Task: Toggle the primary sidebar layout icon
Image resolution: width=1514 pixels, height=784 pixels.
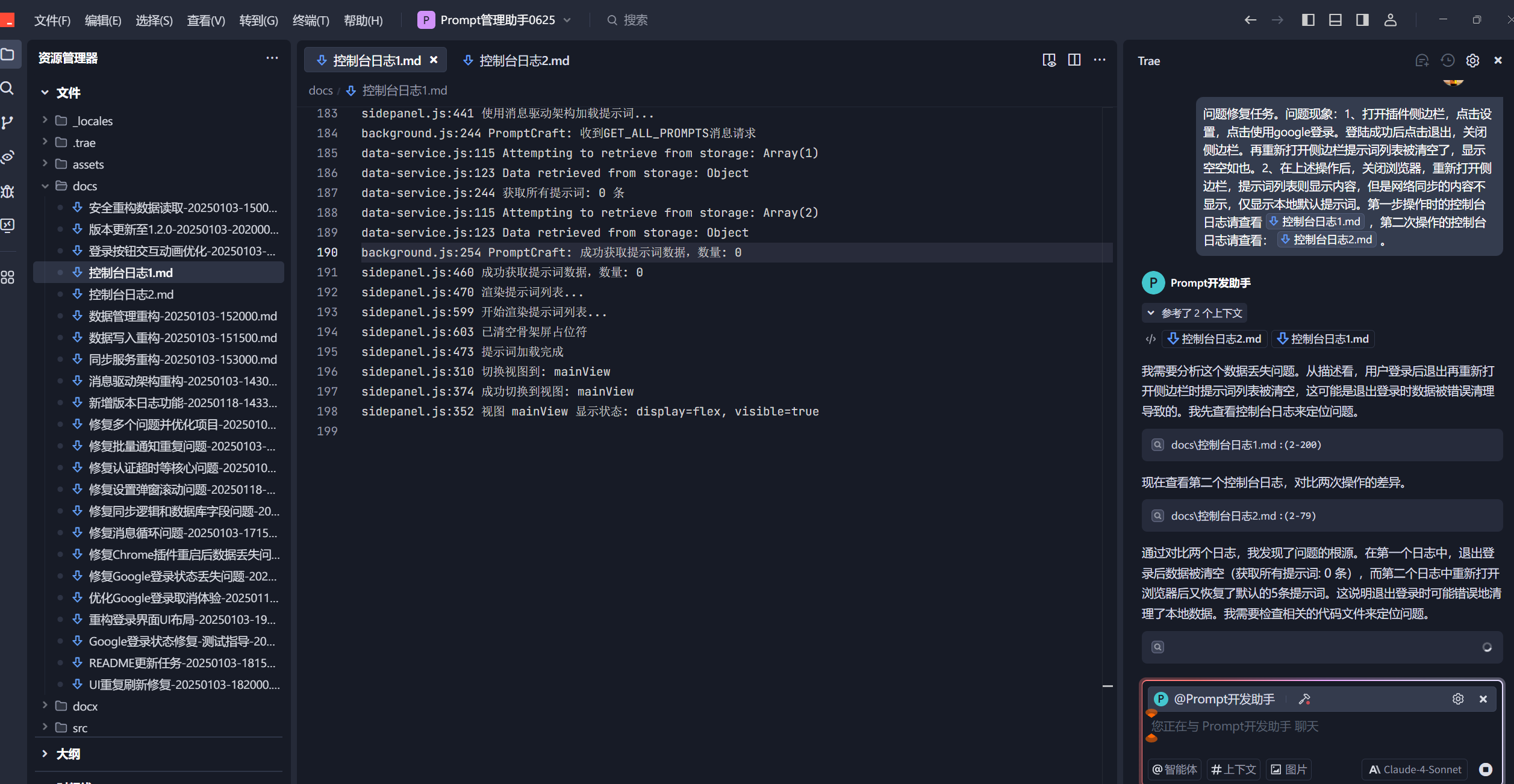Action: 1308,20
